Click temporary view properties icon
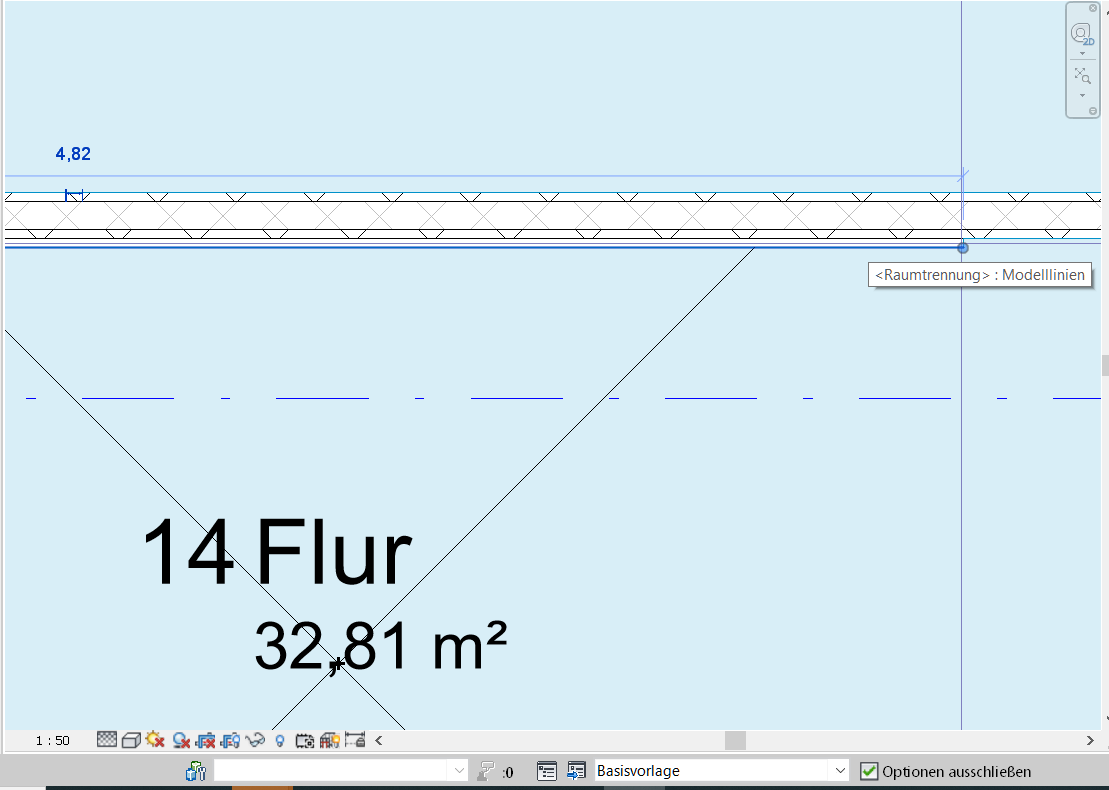The height and width of the screenshot is (790, 1109). 305,740
